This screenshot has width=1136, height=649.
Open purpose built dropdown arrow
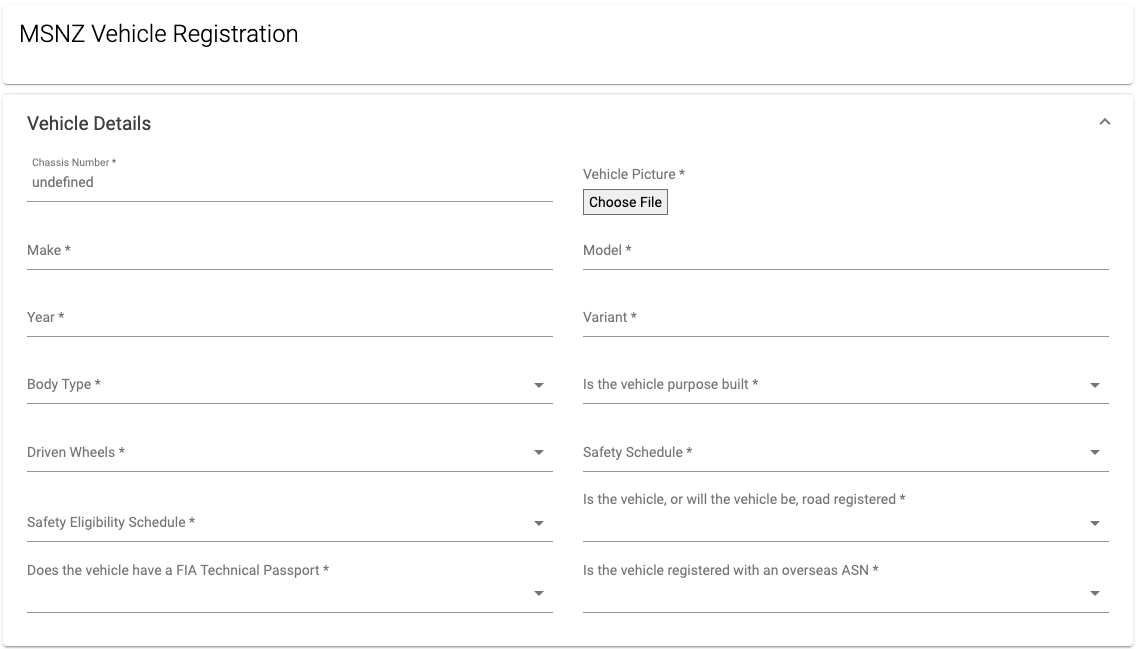(1095, 385)
